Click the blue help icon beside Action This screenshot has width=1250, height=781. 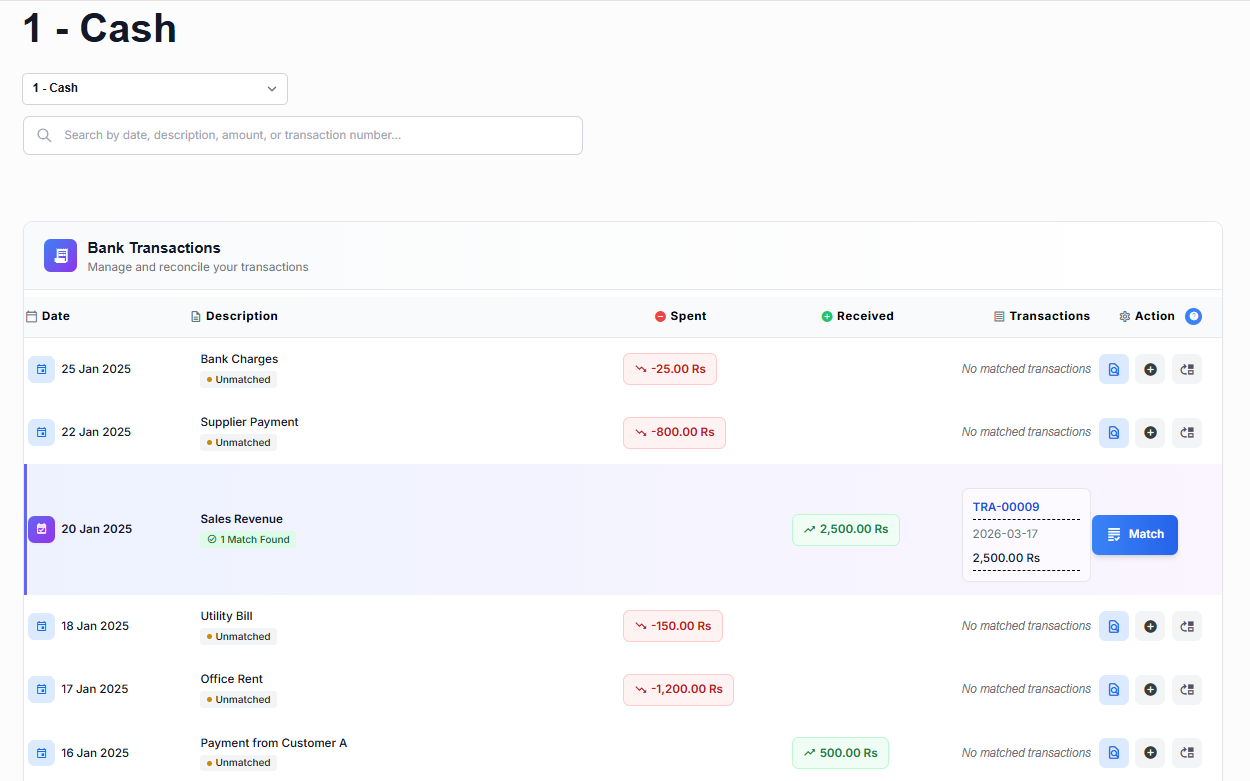pos(1193,316)
